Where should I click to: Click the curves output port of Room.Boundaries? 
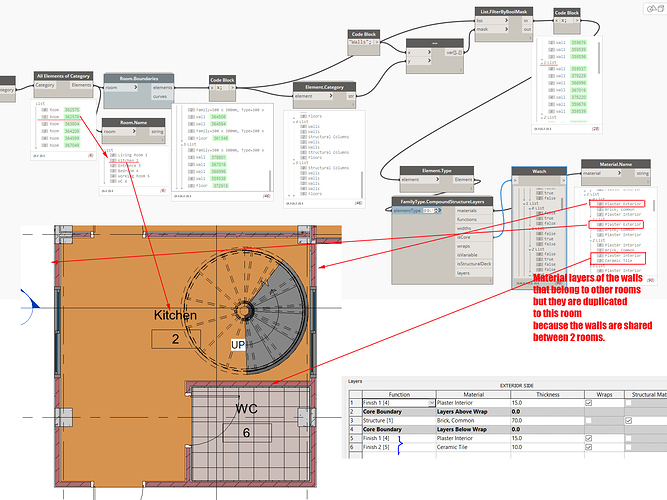(x=162, y=96)
